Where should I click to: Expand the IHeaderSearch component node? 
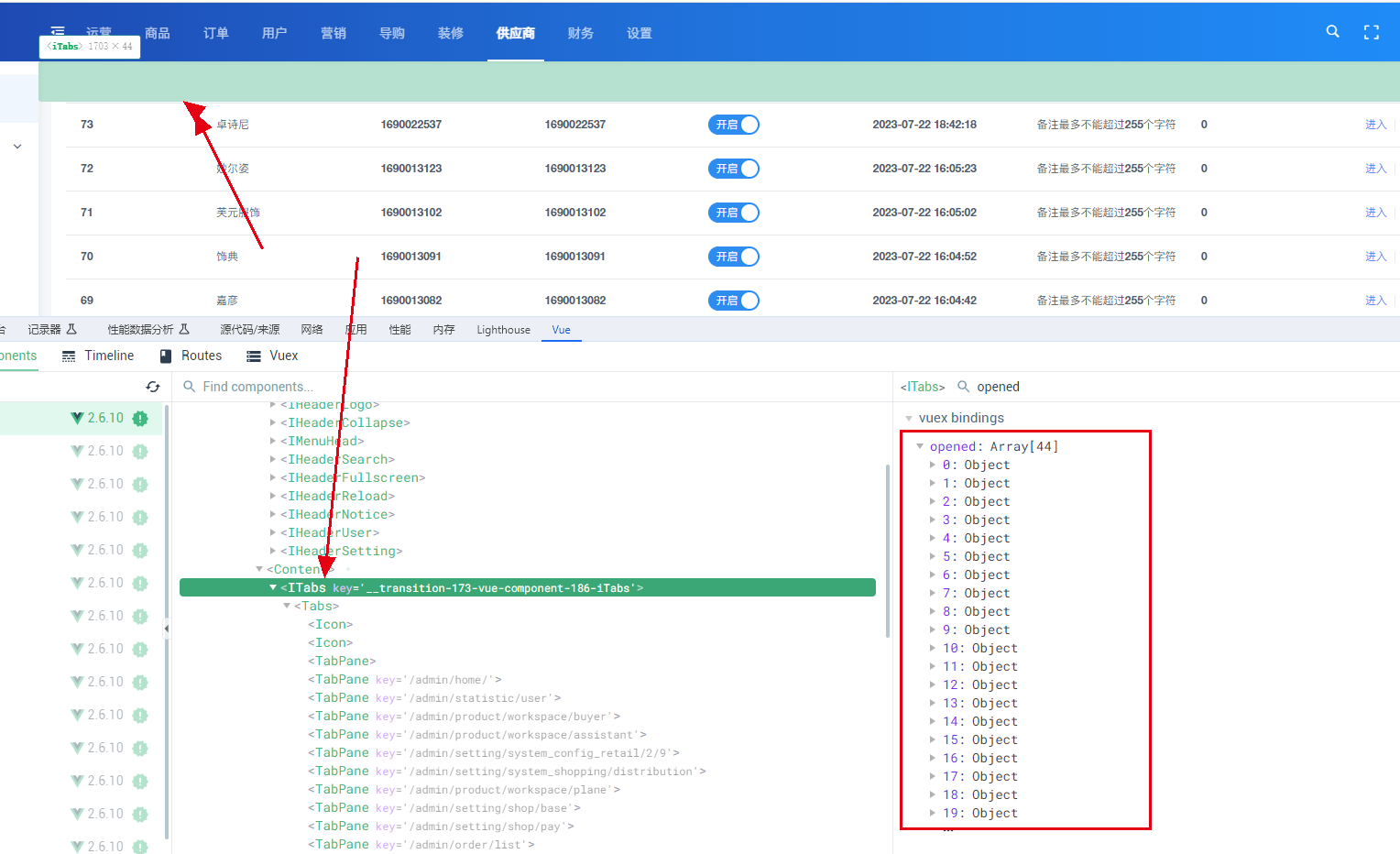pyautogui.click(x=273, y=459)
